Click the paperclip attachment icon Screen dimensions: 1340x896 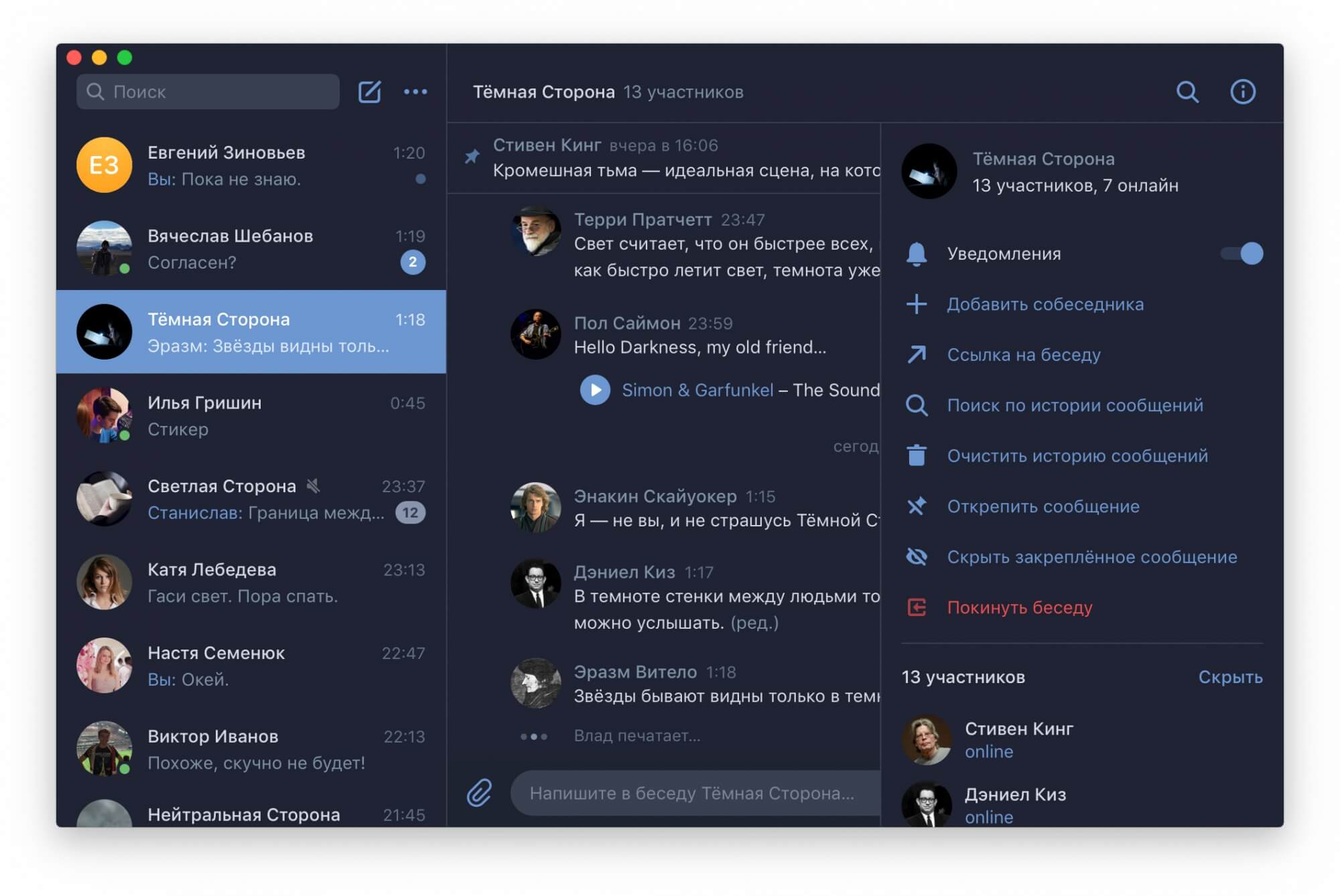pos(479,793)
